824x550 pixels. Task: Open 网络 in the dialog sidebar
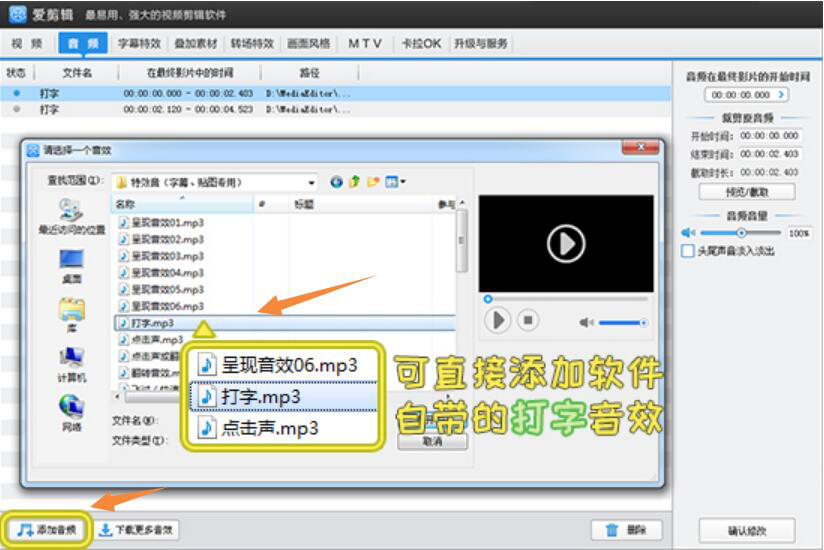[71, 413]
